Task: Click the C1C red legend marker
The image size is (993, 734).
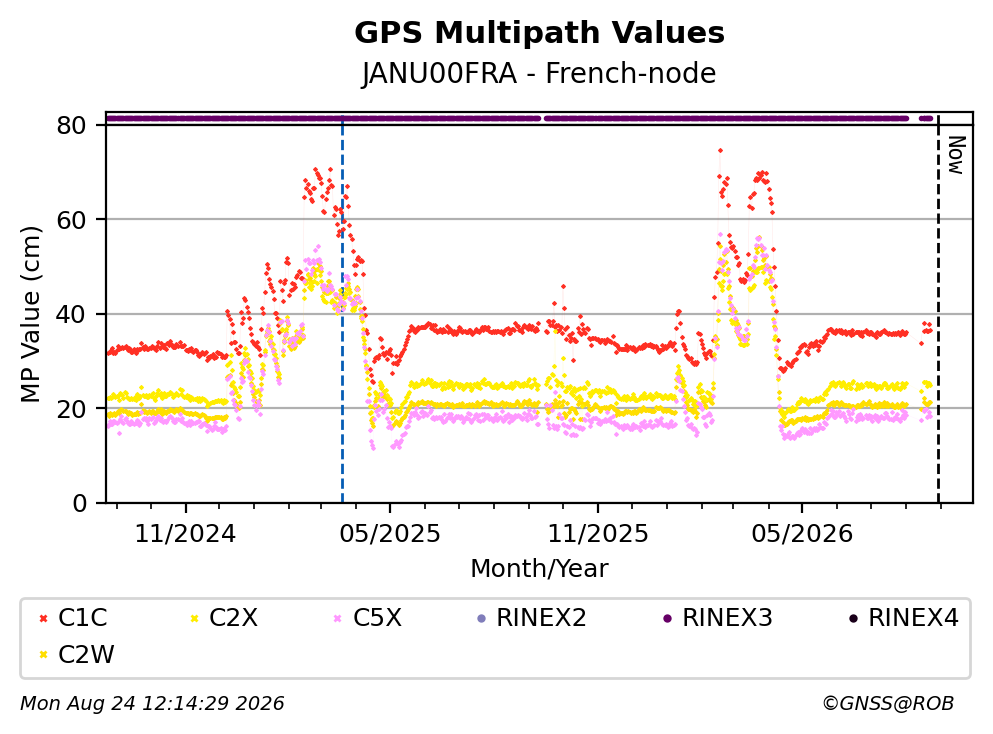Action: point(44,618)
